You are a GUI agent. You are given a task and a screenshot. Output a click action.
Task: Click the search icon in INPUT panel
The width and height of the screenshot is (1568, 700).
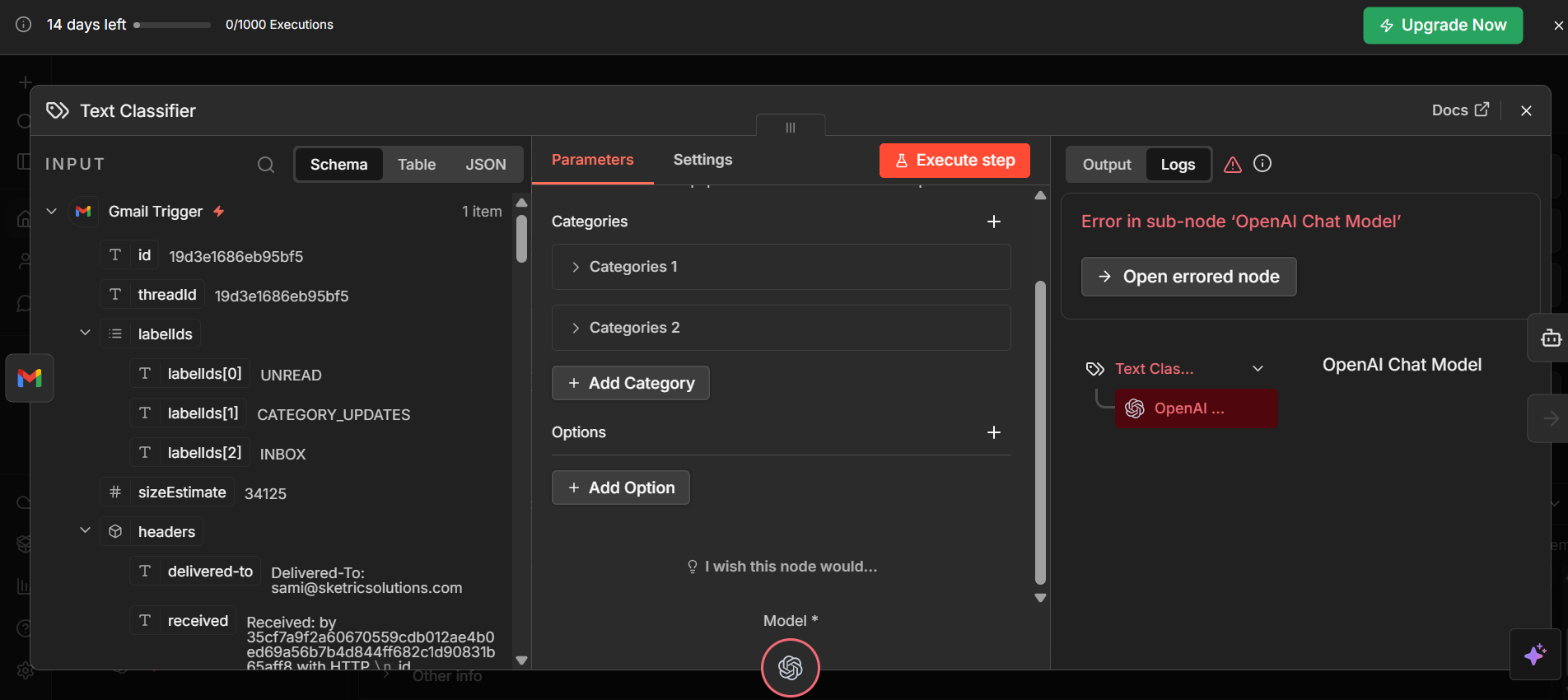[x=265, y=165]
